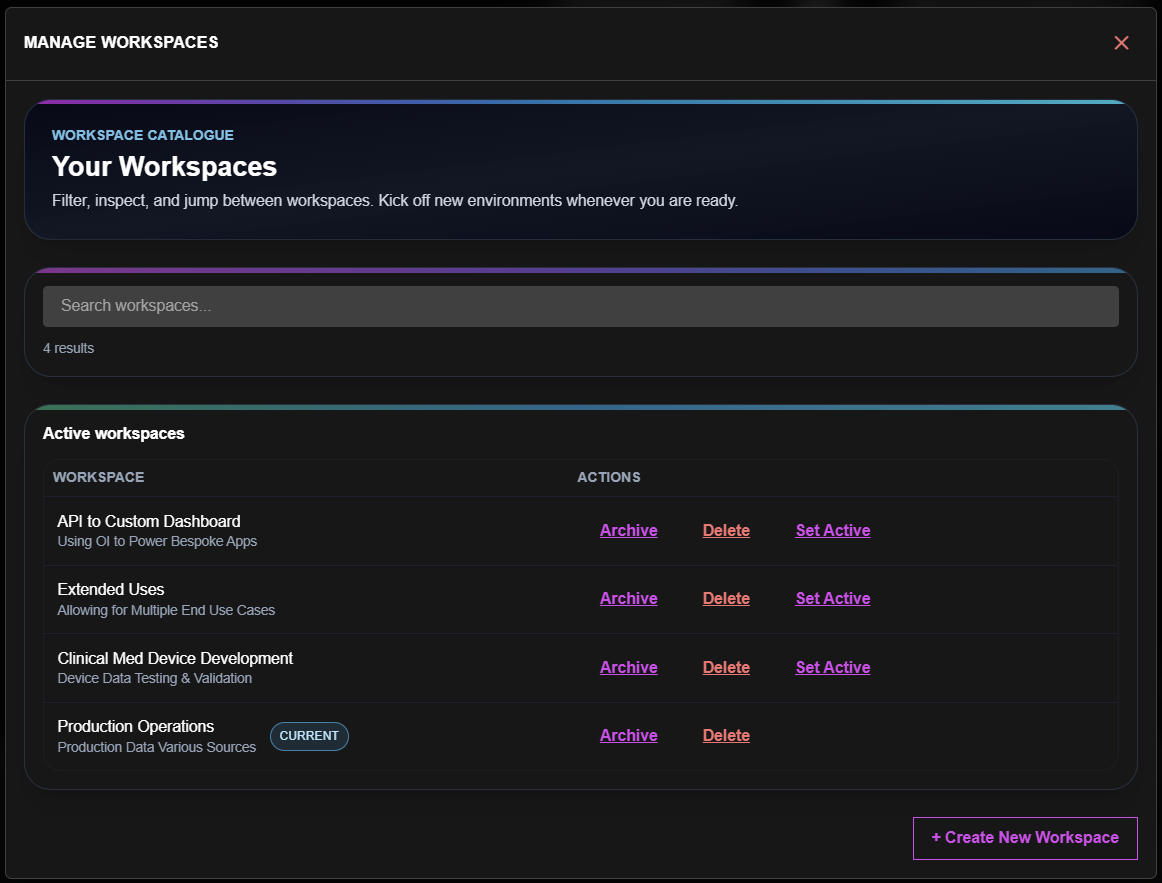Viewport: 1162px width, 883px height.
Task: Click the '4 results' count text
Action: click(68, 348)
